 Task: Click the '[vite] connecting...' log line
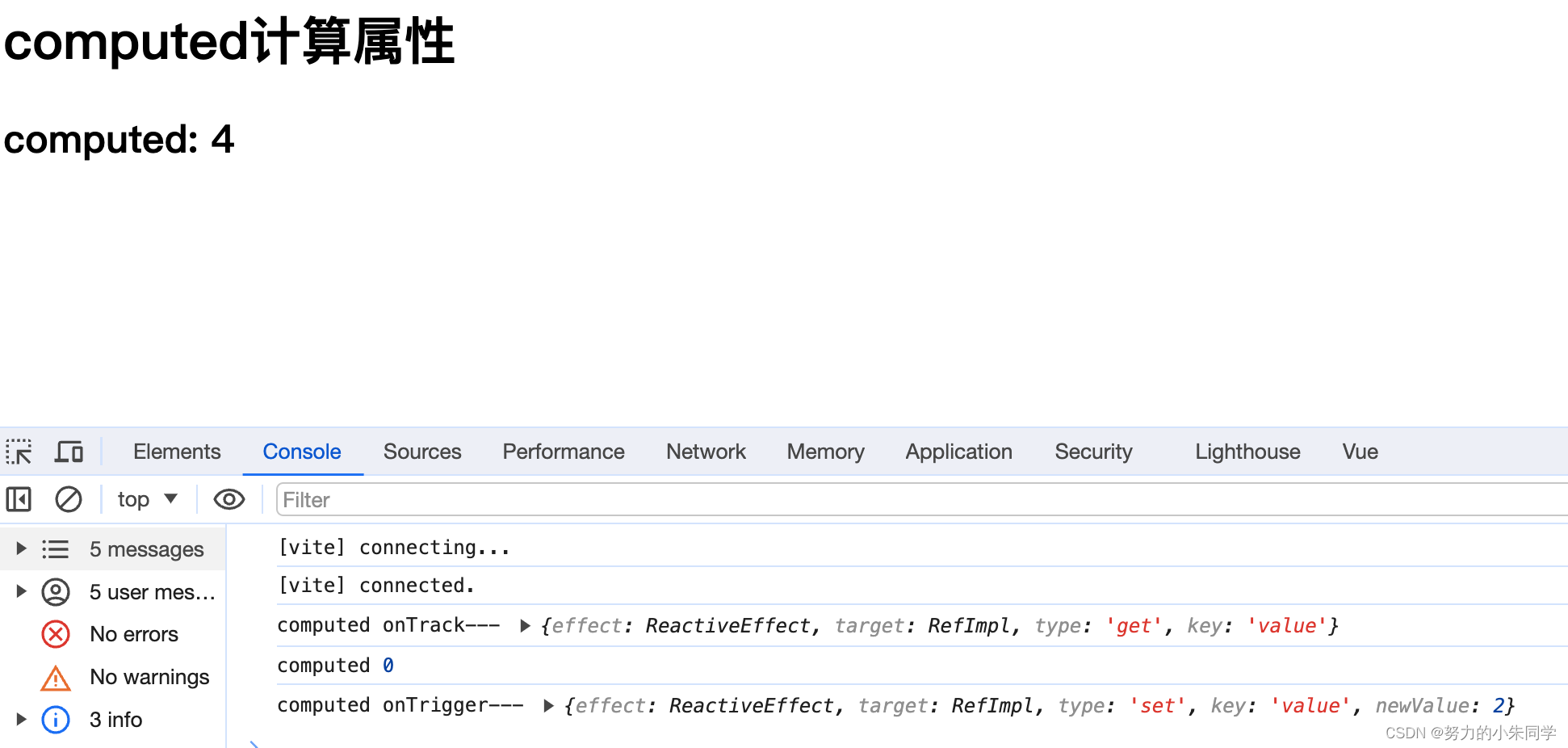click(x=394, y=548)
